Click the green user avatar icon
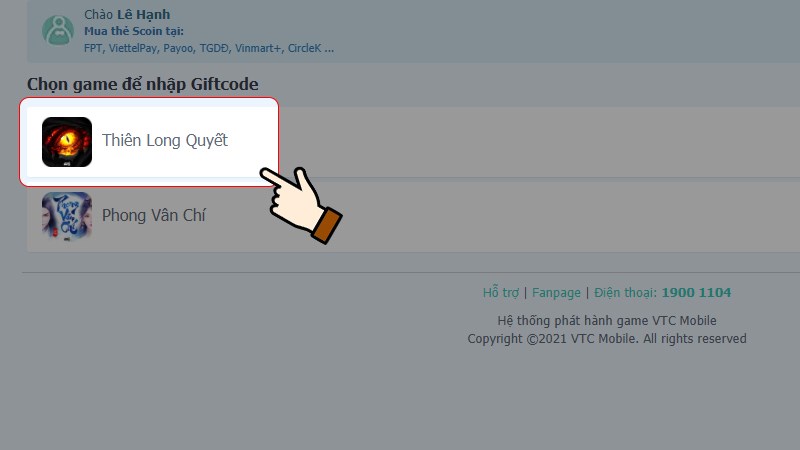 click(58, 30)
